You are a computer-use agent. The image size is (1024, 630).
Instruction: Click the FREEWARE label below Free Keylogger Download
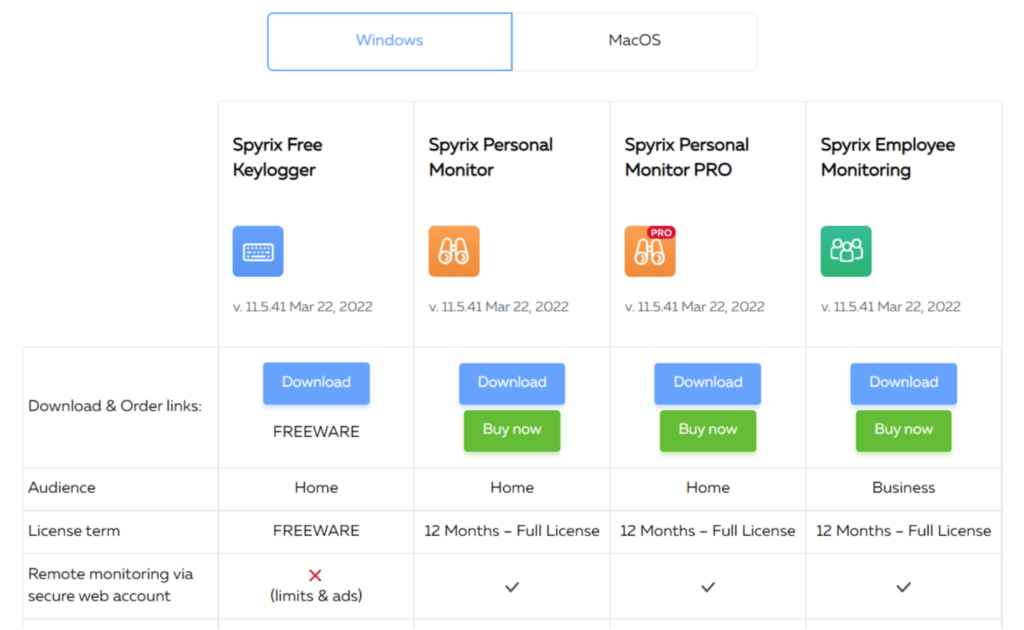tap(316, 432)
